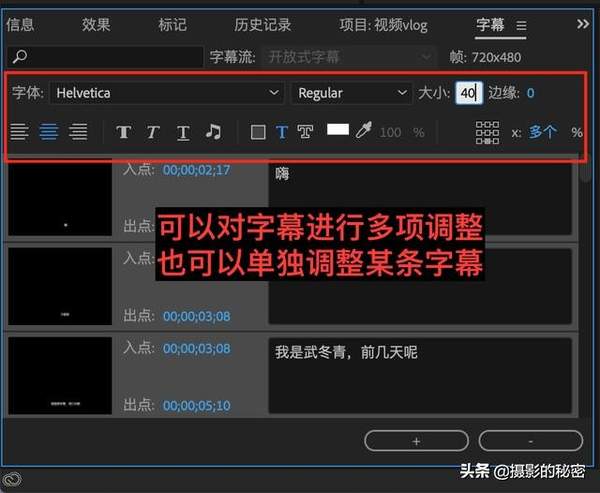This screenshot has height=493, width=600.
Task: Open caption block position grid
Action: tap(487, 132)
